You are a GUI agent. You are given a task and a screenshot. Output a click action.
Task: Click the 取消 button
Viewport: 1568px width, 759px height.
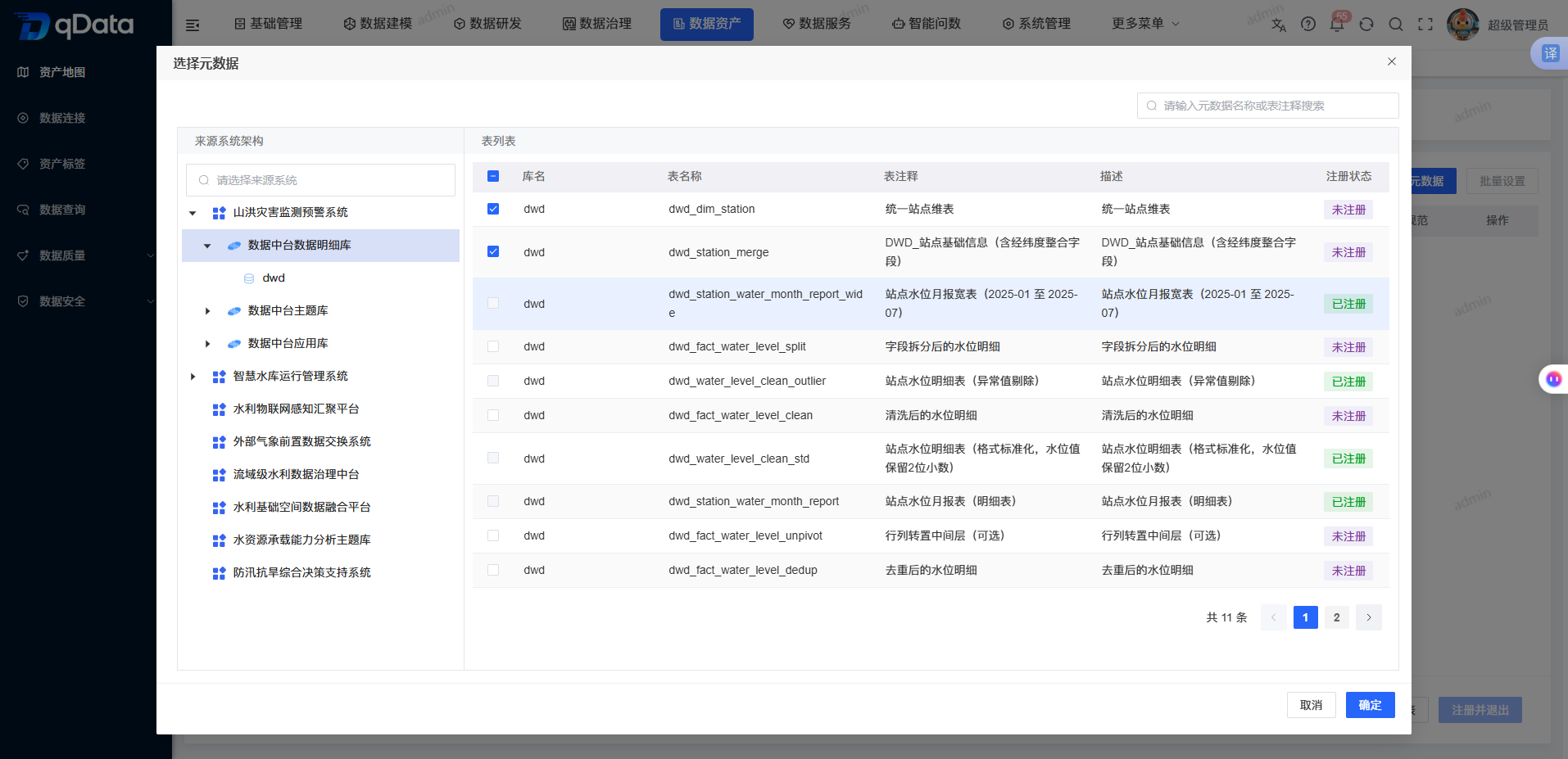click(x=1312, y=705)
